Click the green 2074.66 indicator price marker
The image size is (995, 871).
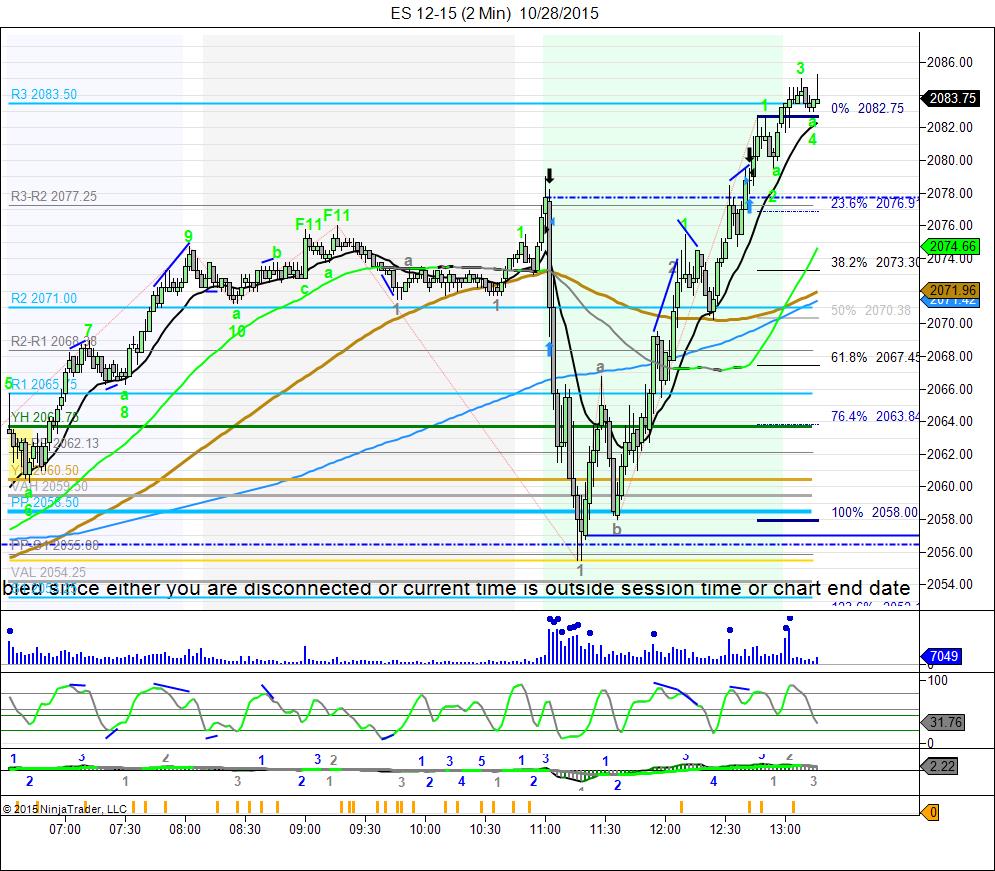tap(951, 246)
